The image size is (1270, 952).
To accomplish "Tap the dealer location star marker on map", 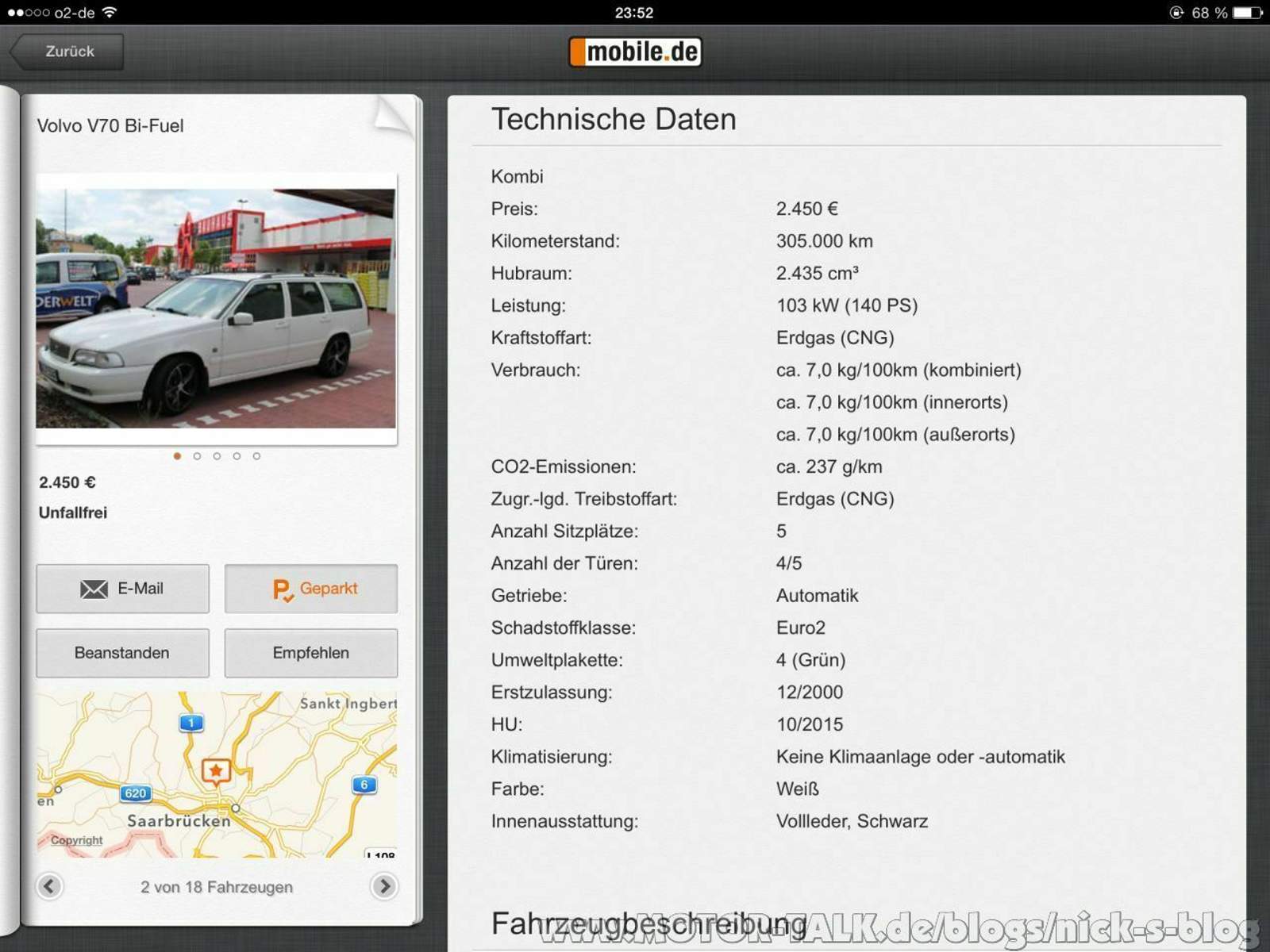I will tap(216, 770).
